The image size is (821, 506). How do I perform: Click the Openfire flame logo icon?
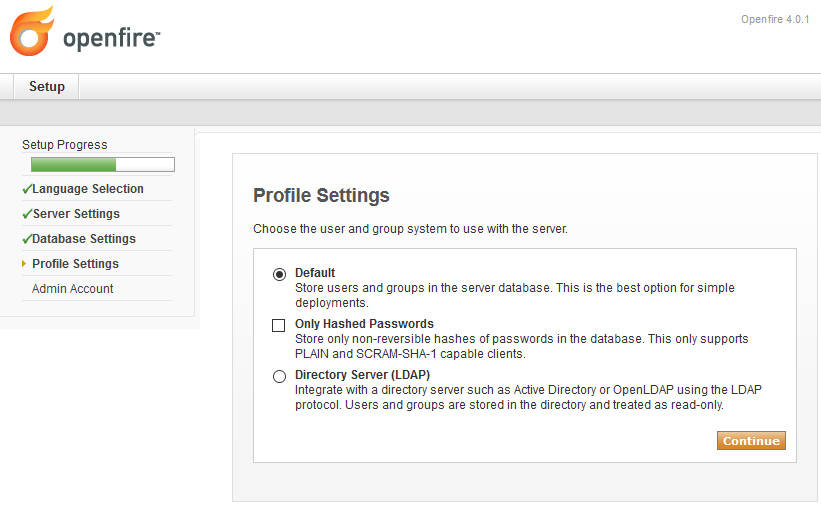pos(31,31)
